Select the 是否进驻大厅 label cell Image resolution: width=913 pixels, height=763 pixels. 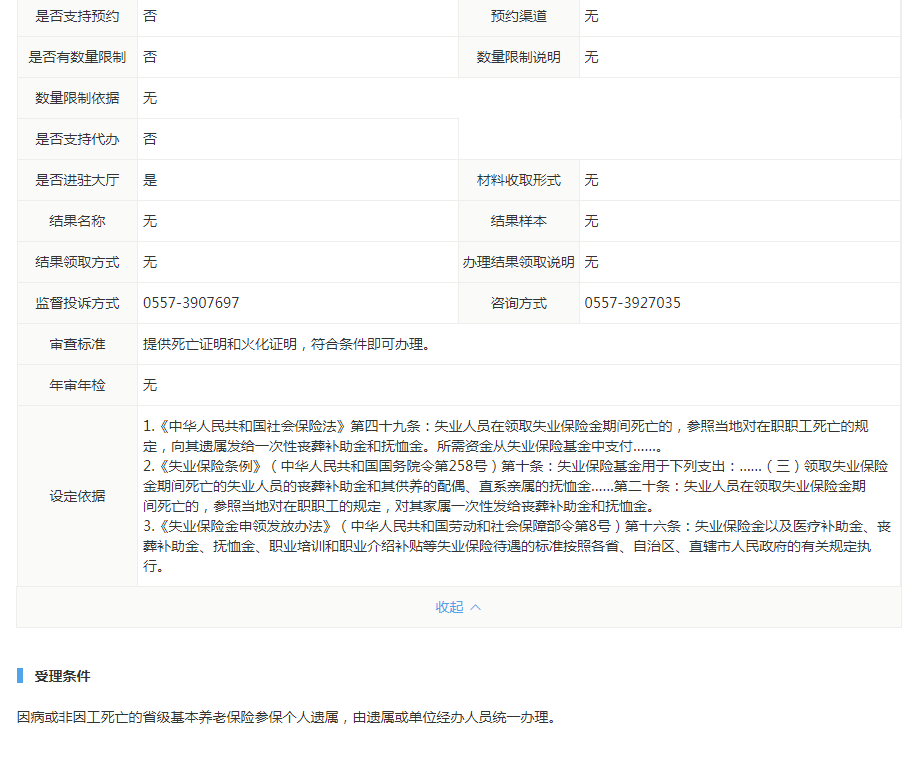pos(77,180)
